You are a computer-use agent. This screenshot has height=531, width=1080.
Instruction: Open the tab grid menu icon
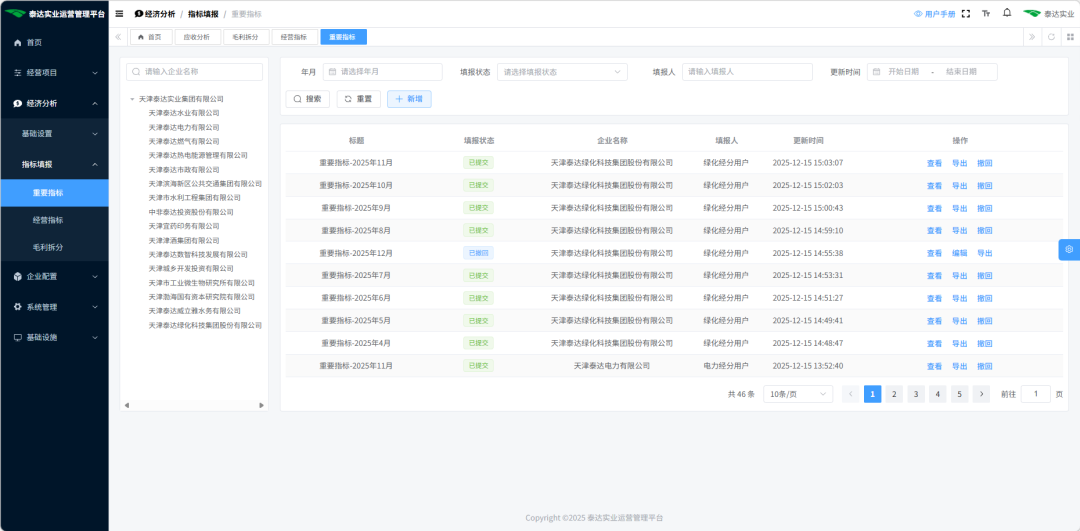click(x=1070, y=37)
